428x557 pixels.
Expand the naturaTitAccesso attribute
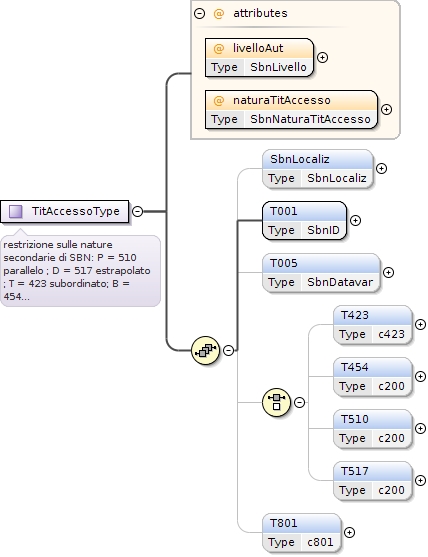386,109
